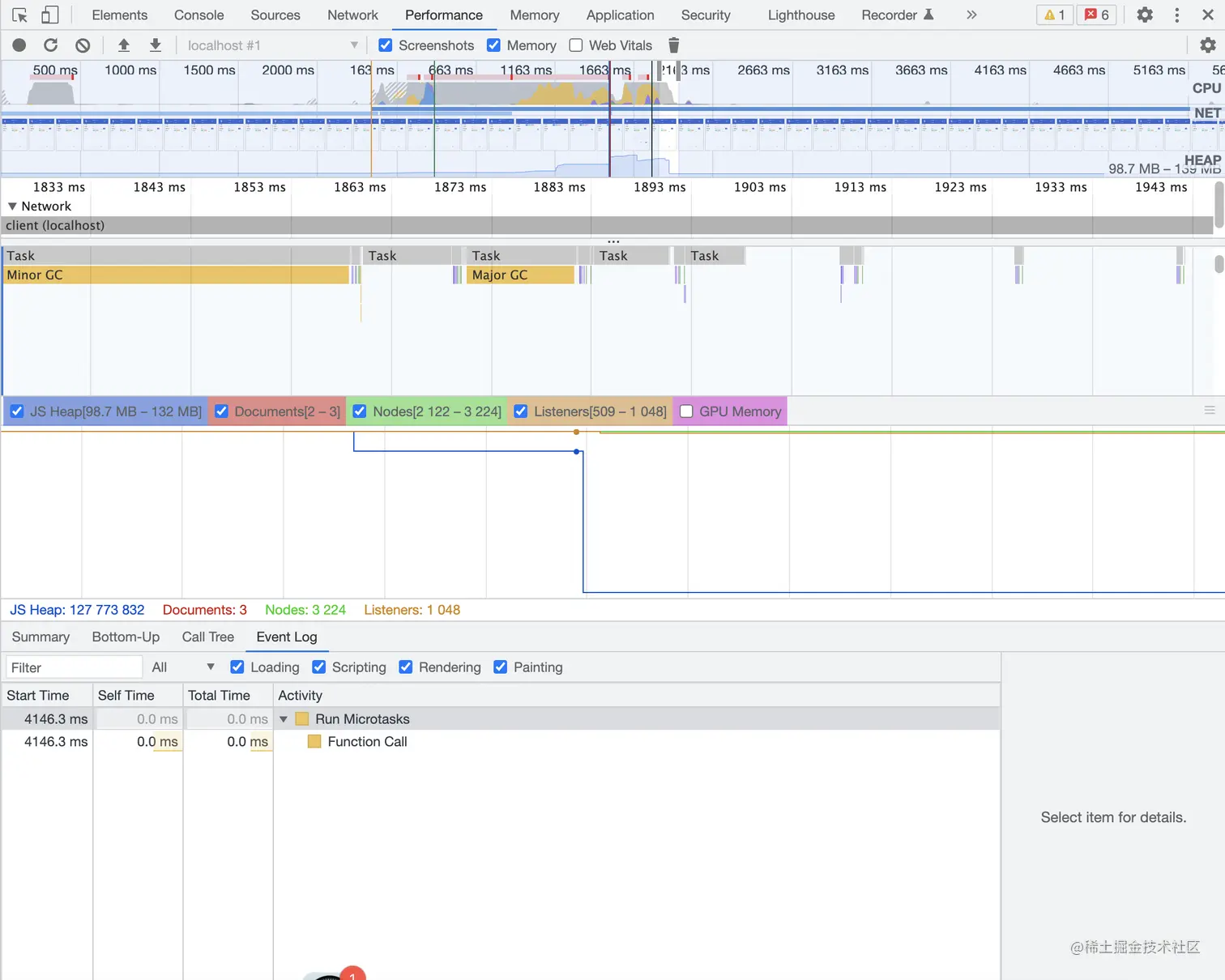This screenshot has height=980, width=1225.
Task: Collect garbage with the trash icon
Action: pyautogui.click(x=673, y=45)
